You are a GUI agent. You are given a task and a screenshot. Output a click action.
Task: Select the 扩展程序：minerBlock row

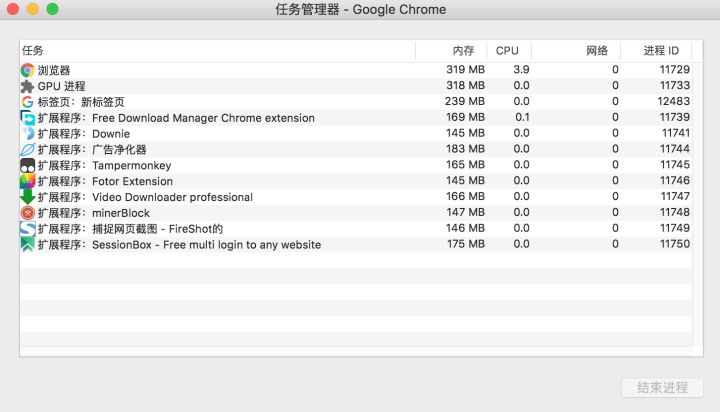point(356,213)
